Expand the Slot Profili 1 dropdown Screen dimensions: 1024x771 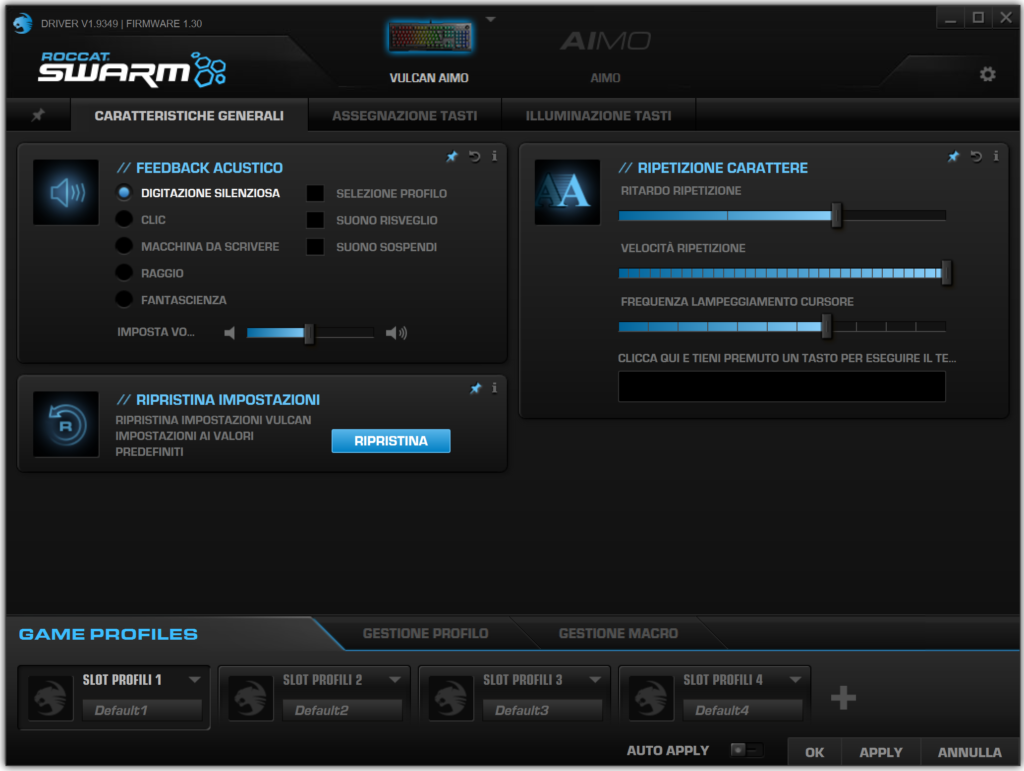[x=195, y=680]
